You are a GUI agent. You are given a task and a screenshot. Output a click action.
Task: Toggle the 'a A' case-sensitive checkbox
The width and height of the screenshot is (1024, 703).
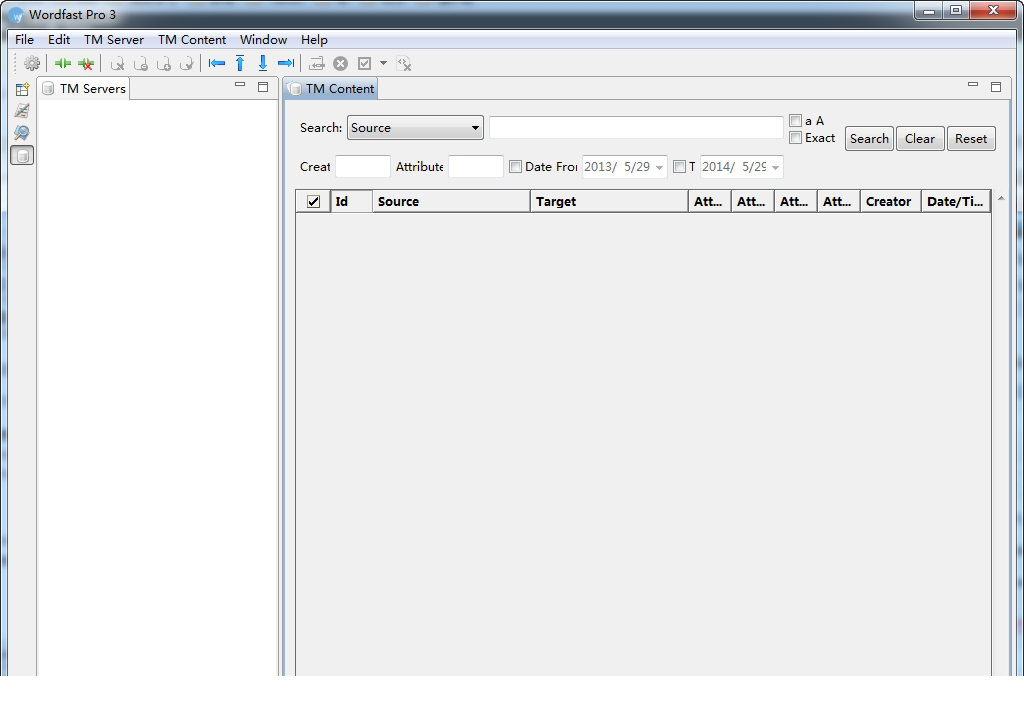[x=795, y=120]
